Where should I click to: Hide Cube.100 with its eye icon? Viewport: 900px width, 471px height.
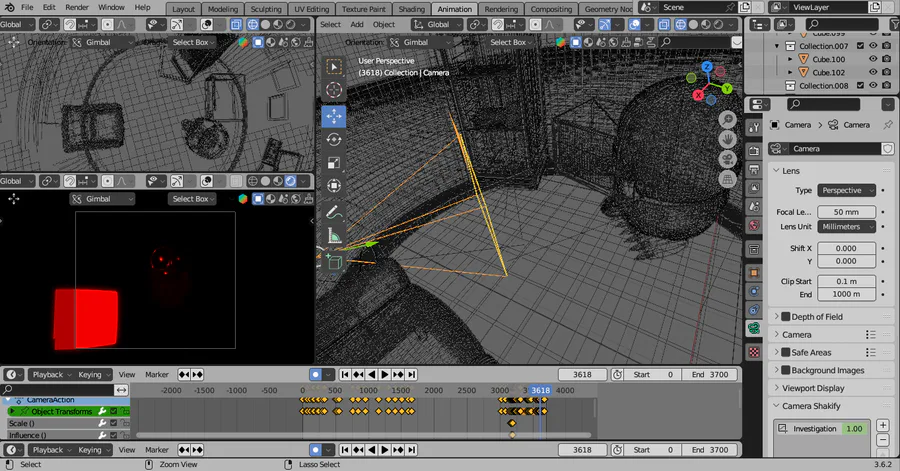pos(873,59)
